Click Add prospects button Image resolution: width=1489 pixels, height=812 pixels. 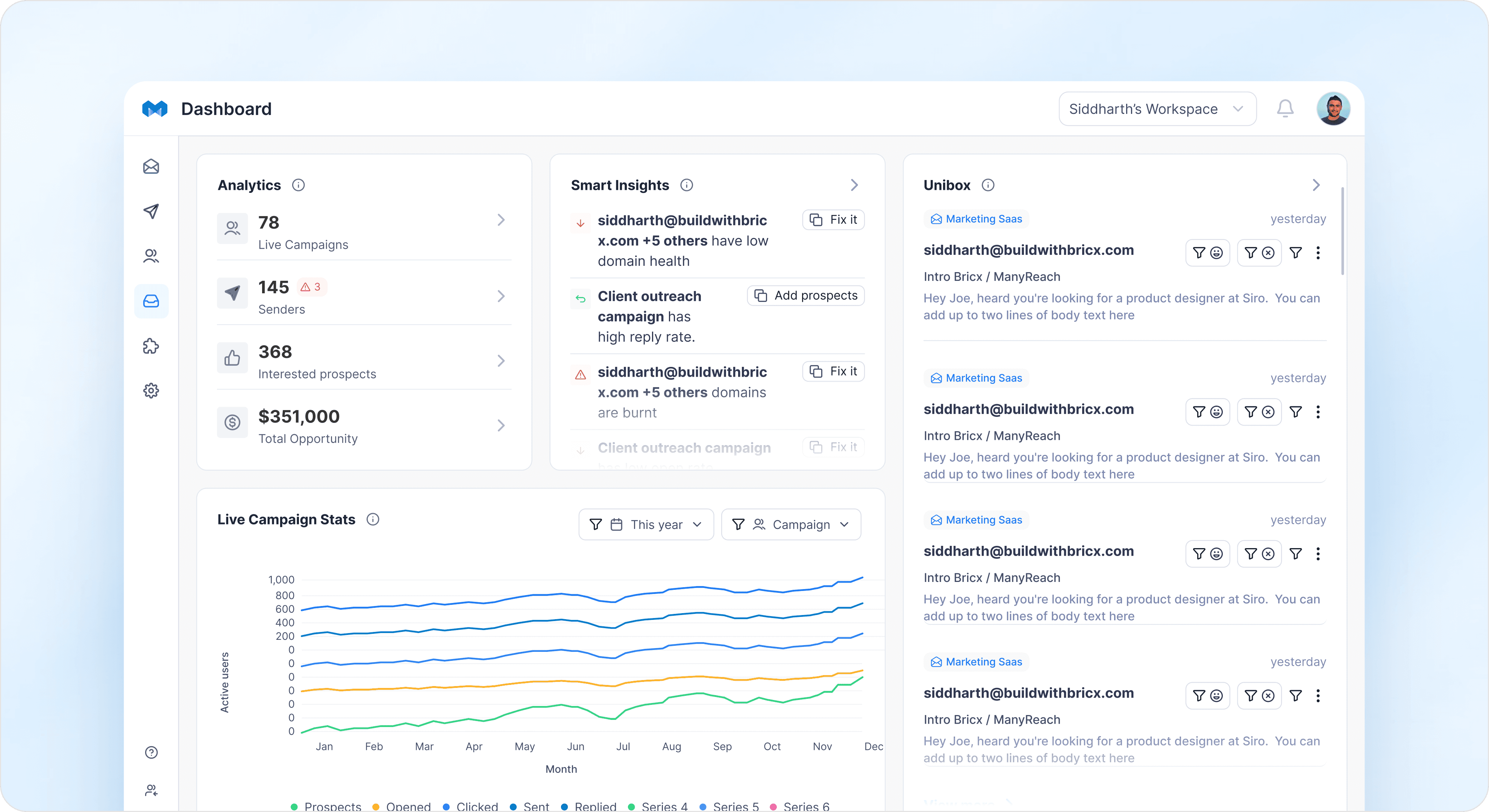click(806, 295)
